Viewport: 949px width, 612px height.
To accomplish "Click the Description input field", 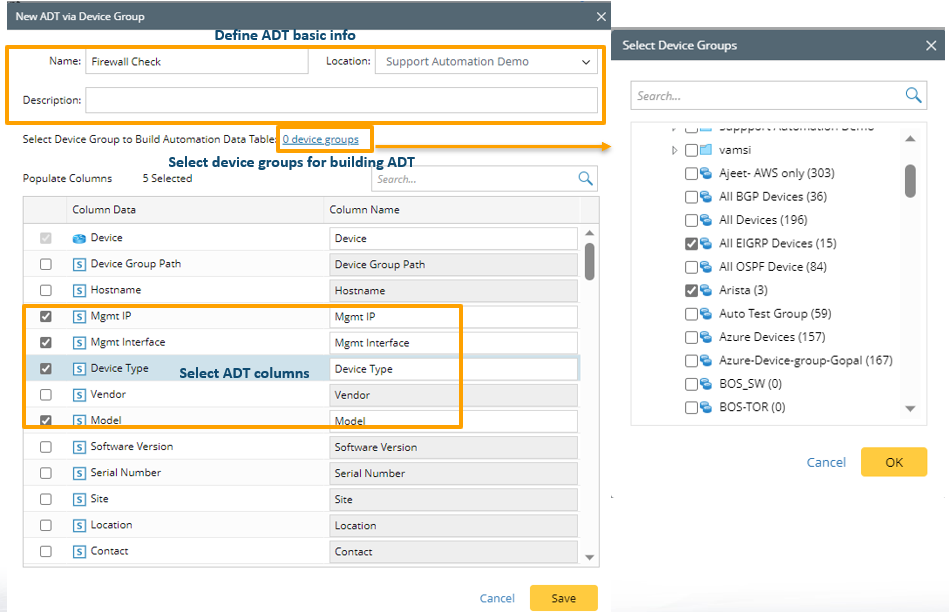I will [x=340, y=100].
